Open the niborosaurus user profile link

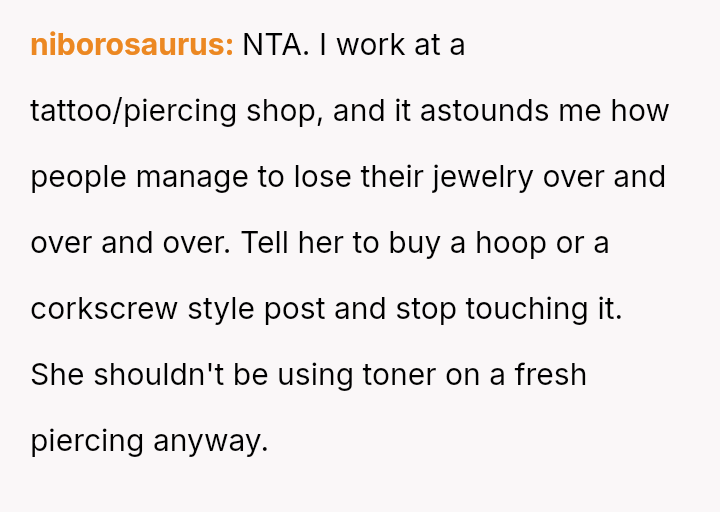tap(131, 45)
